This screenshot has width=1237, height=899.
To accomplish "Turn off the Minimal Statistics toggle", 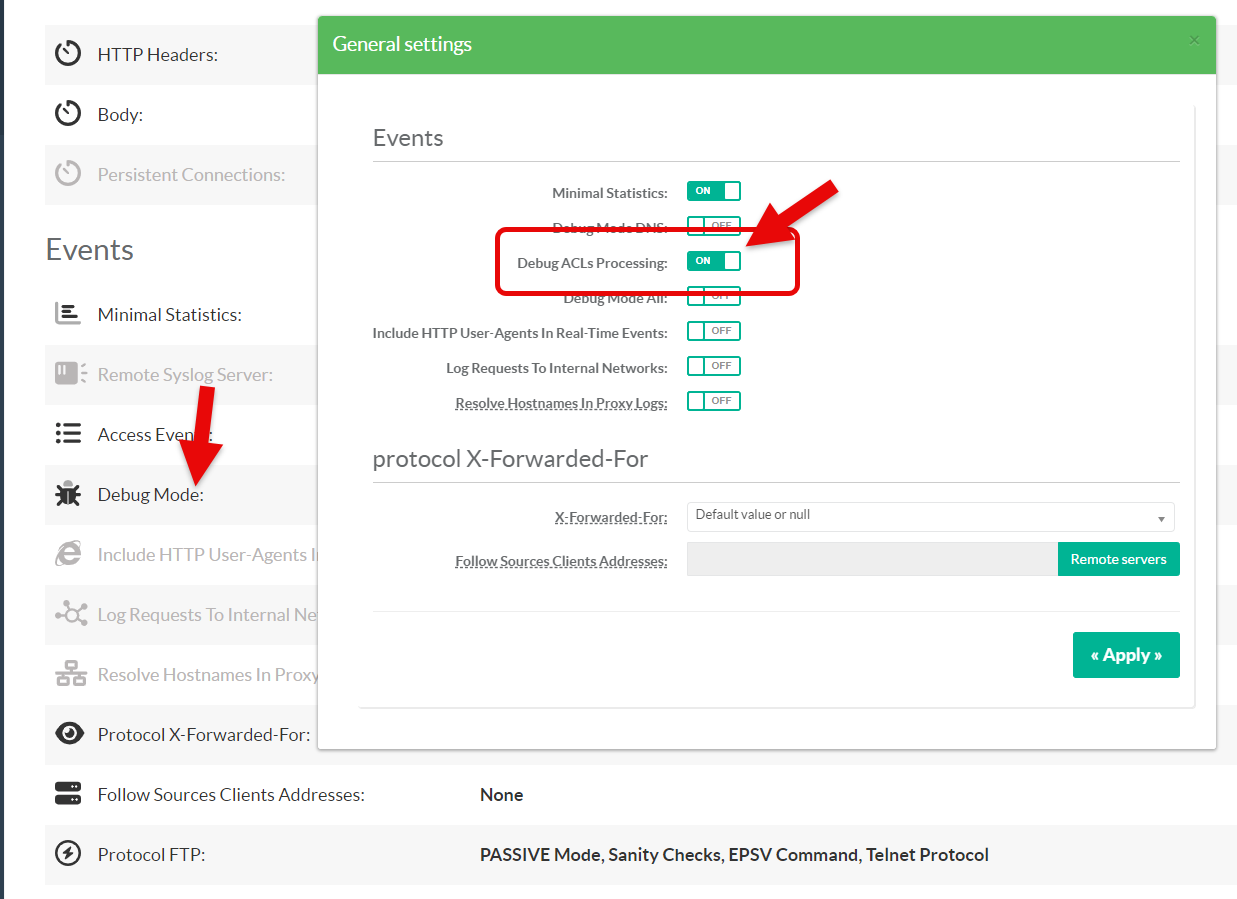I will click(713, 191).
